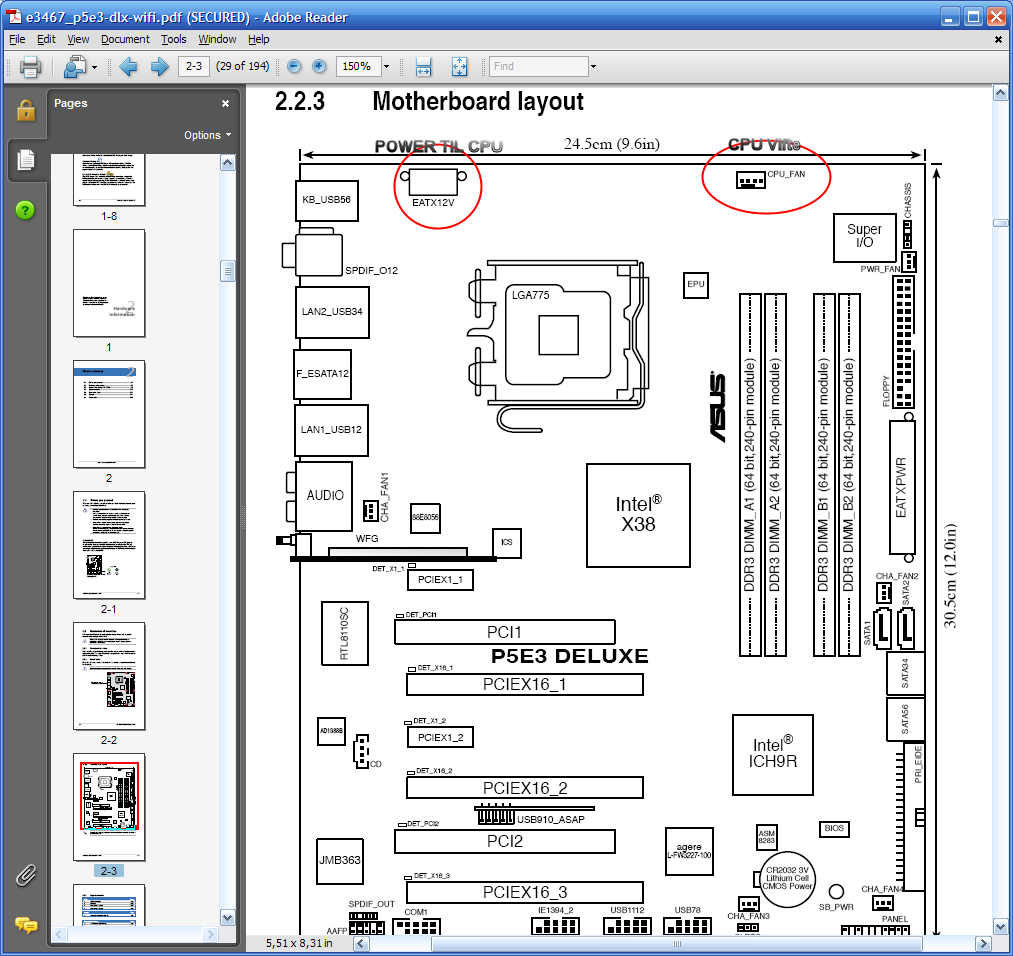Open the Document menu
Viewport: 1013px width, 956px height.
[x=125, y=39]
